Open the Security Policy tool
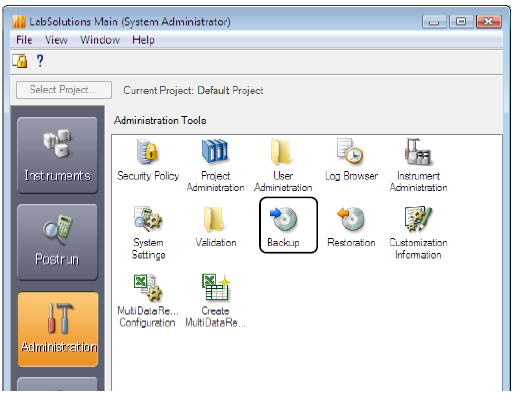Viewport: 523px width, 399px height. (x=148, y=160)
